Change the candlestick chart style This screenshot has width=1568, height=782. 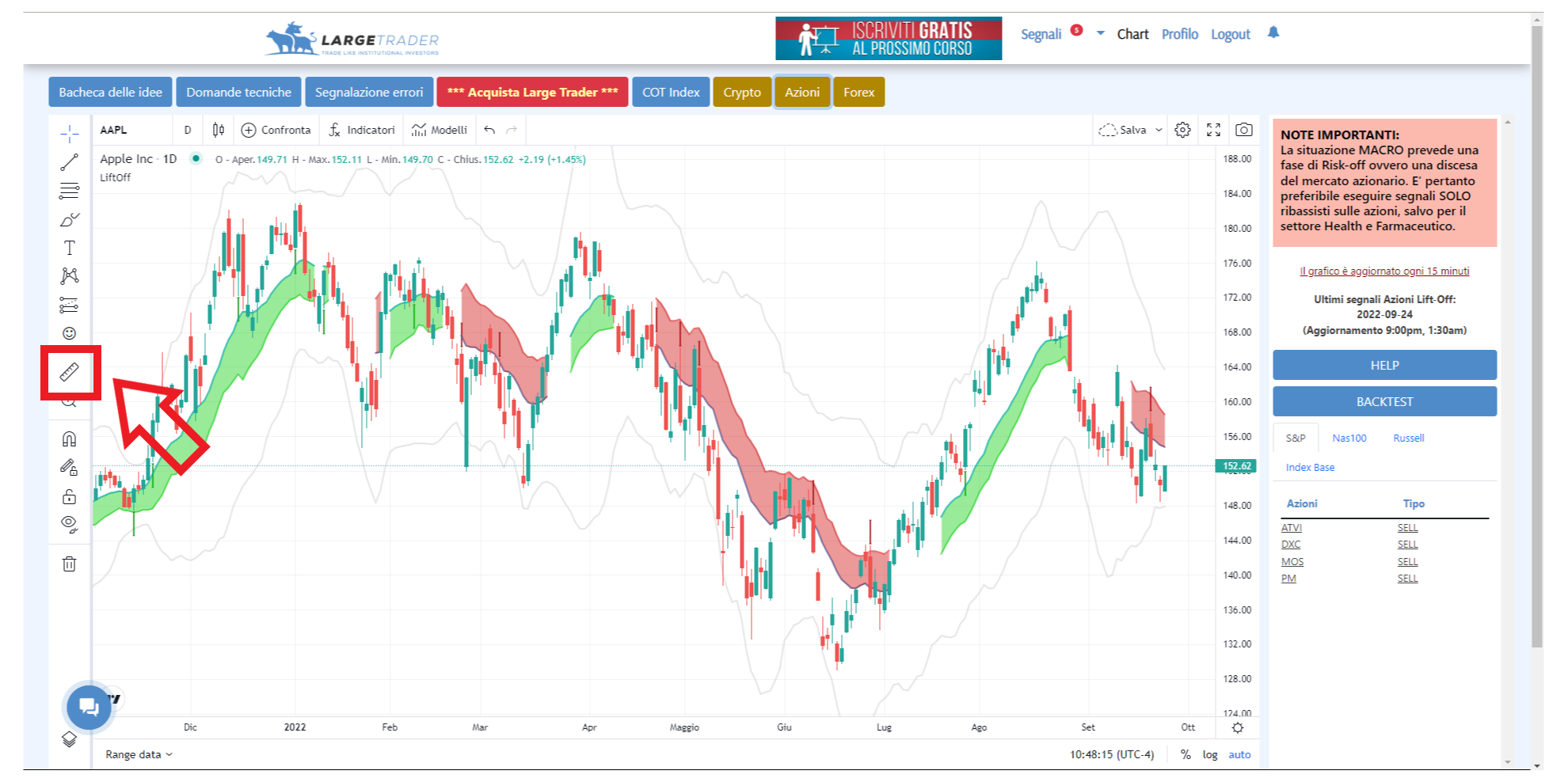point(219,130)
